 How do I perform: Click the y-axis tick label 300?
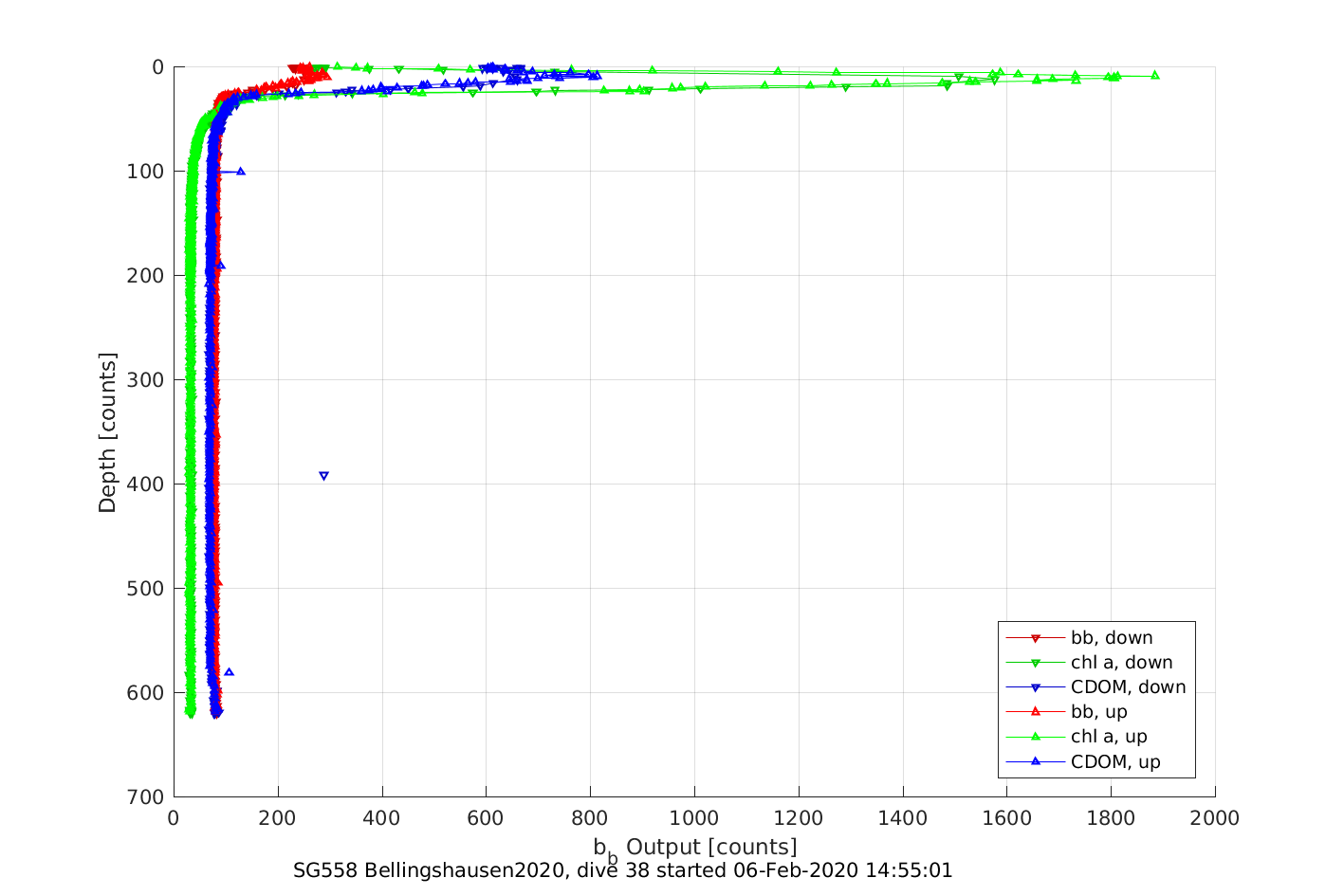(146, 380)
